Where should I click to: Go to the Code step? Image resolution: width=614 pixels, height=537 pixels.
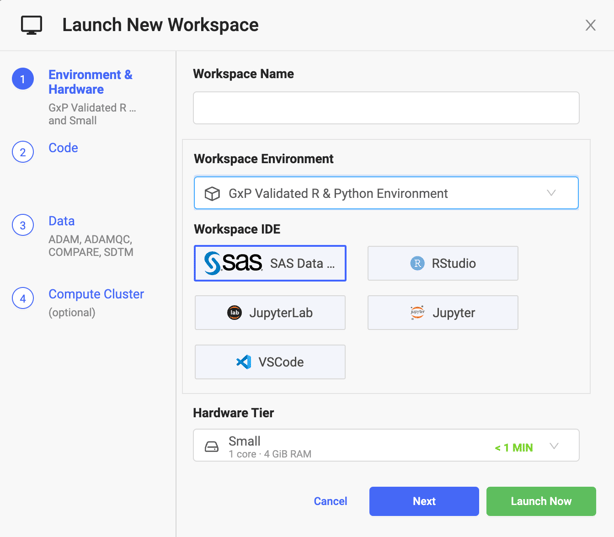pos(63,148)
